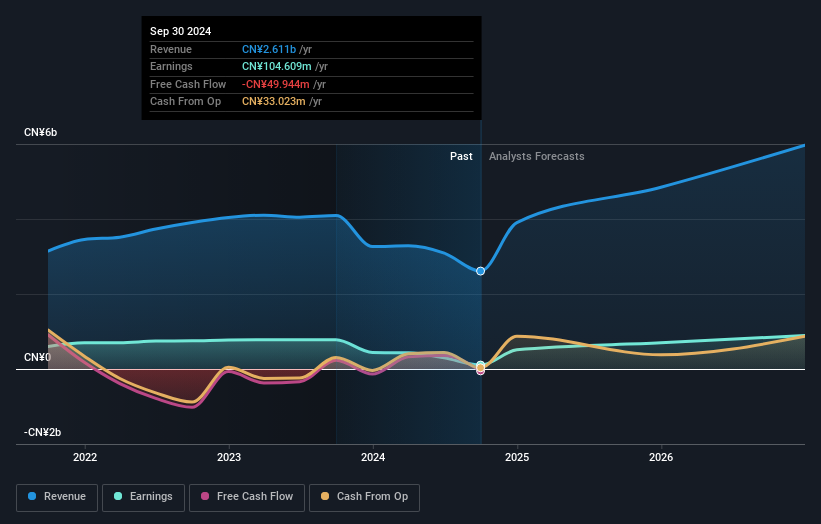Toggle the Cash From Op legend button
821x524 pixels.
(x=364, y=497)
